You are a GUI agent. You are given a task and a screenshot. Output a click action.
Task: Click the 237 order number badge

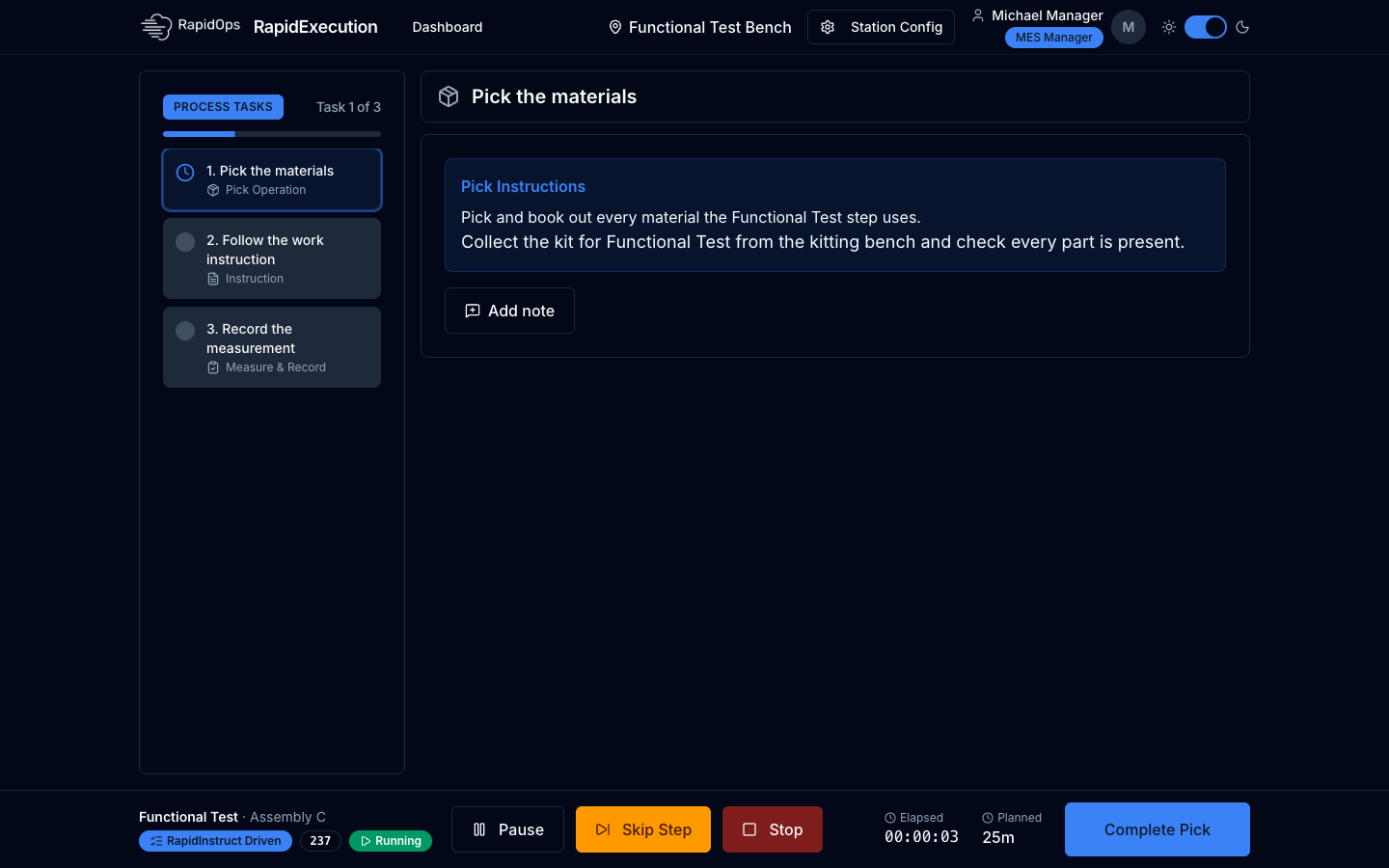click(x=320, y=841)
